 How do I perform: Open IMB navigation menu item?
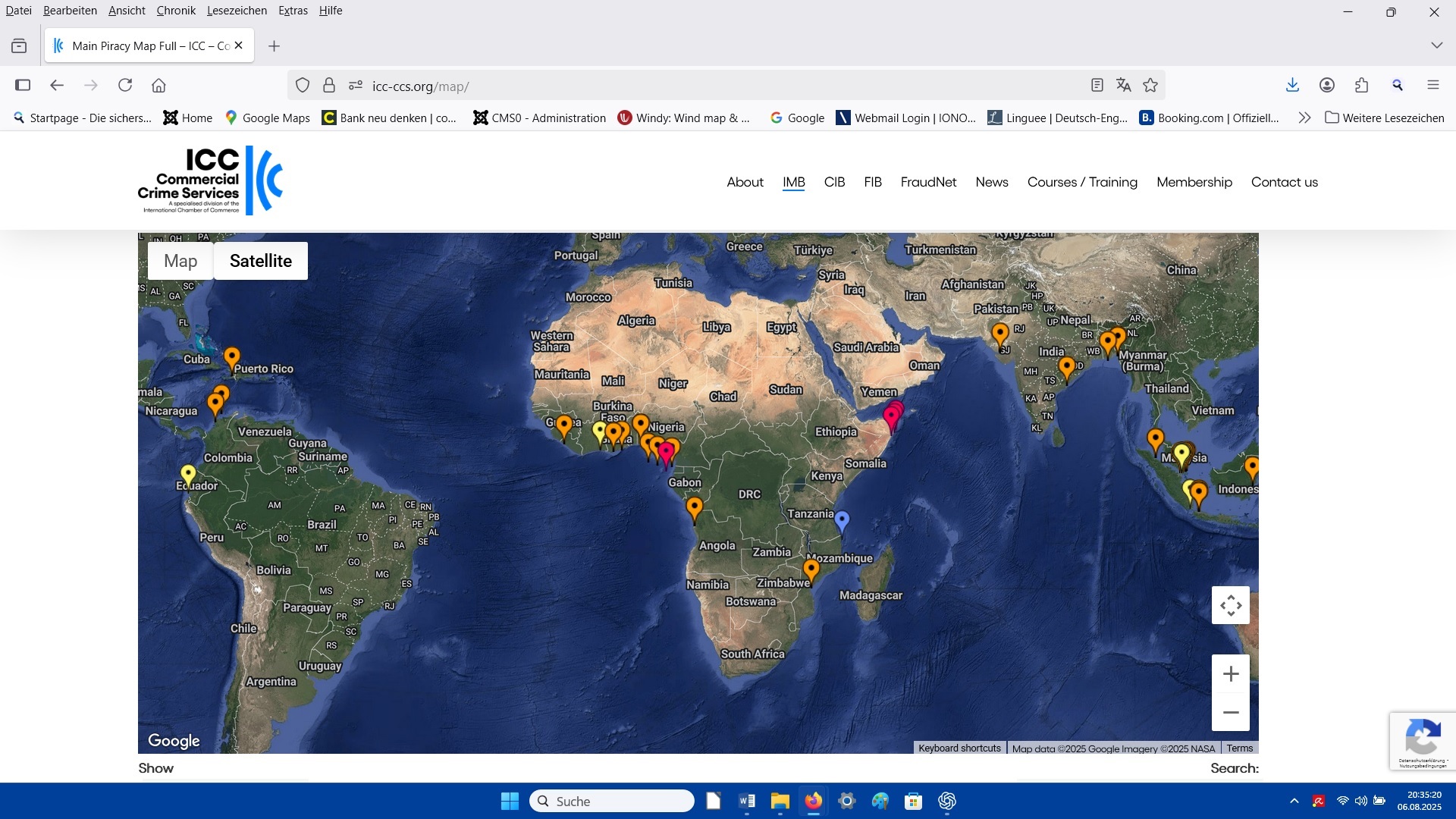(793, 182)
